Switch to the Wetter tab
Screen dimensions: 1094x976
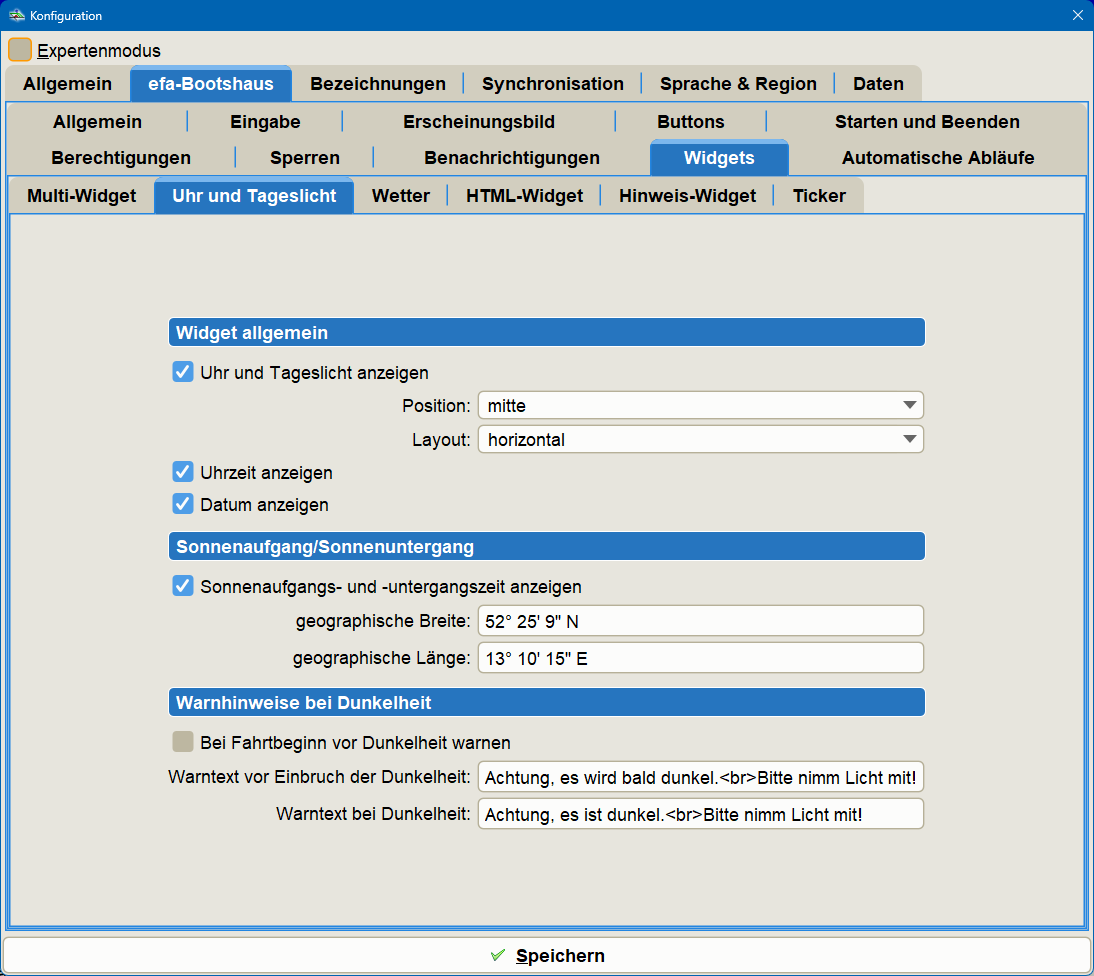click(x=400, y=196)
